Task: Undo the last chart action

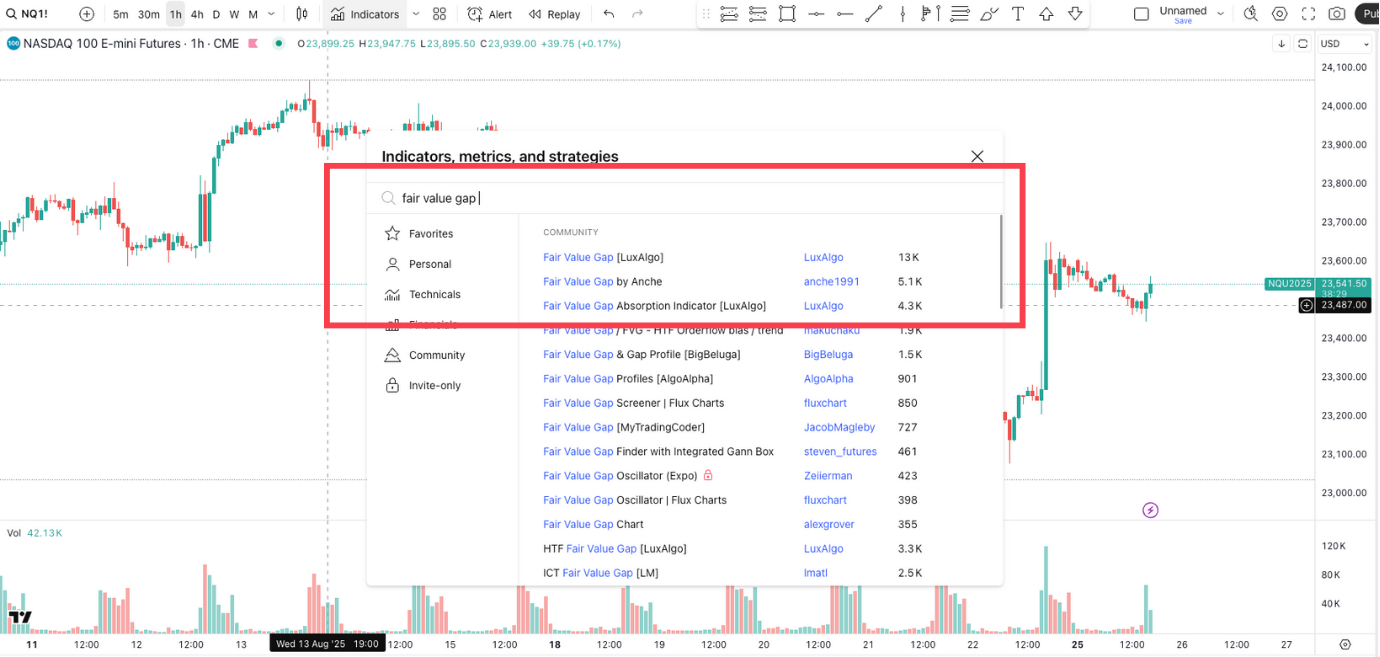Action: (609, 14)
